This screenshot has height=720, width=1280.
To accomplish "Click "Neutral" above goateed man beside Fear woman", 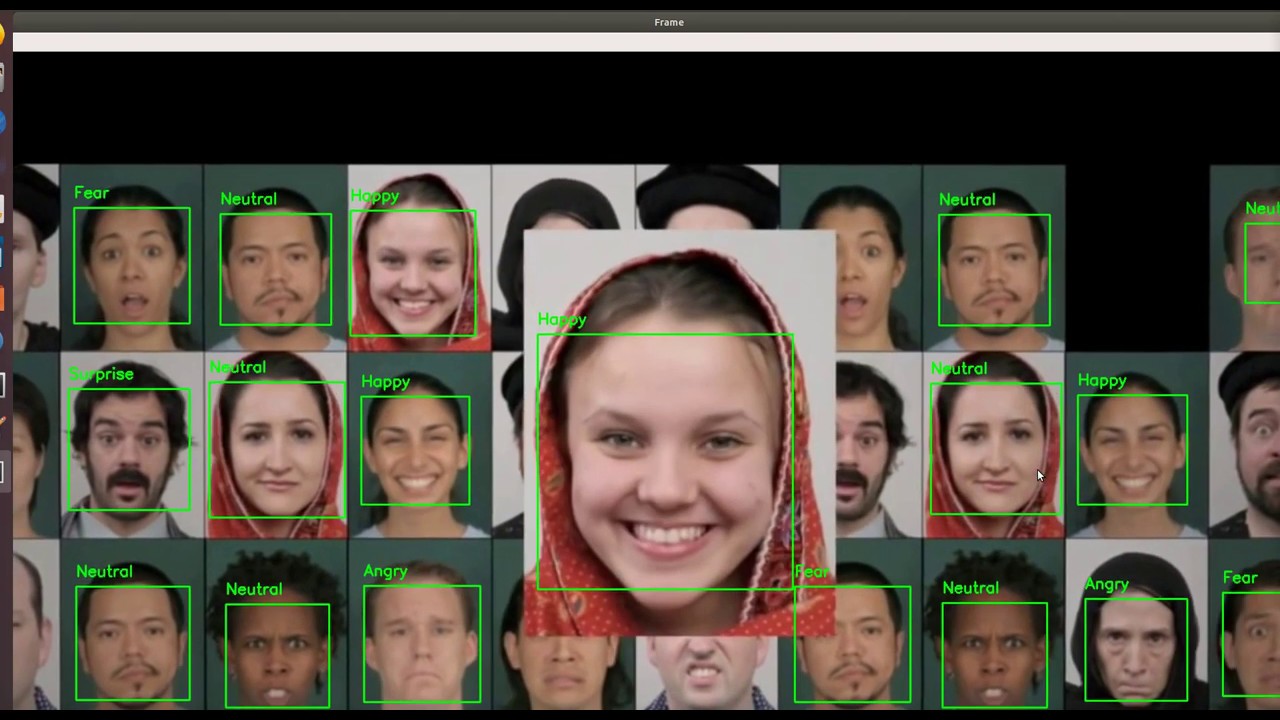I will tap(249, 199).
